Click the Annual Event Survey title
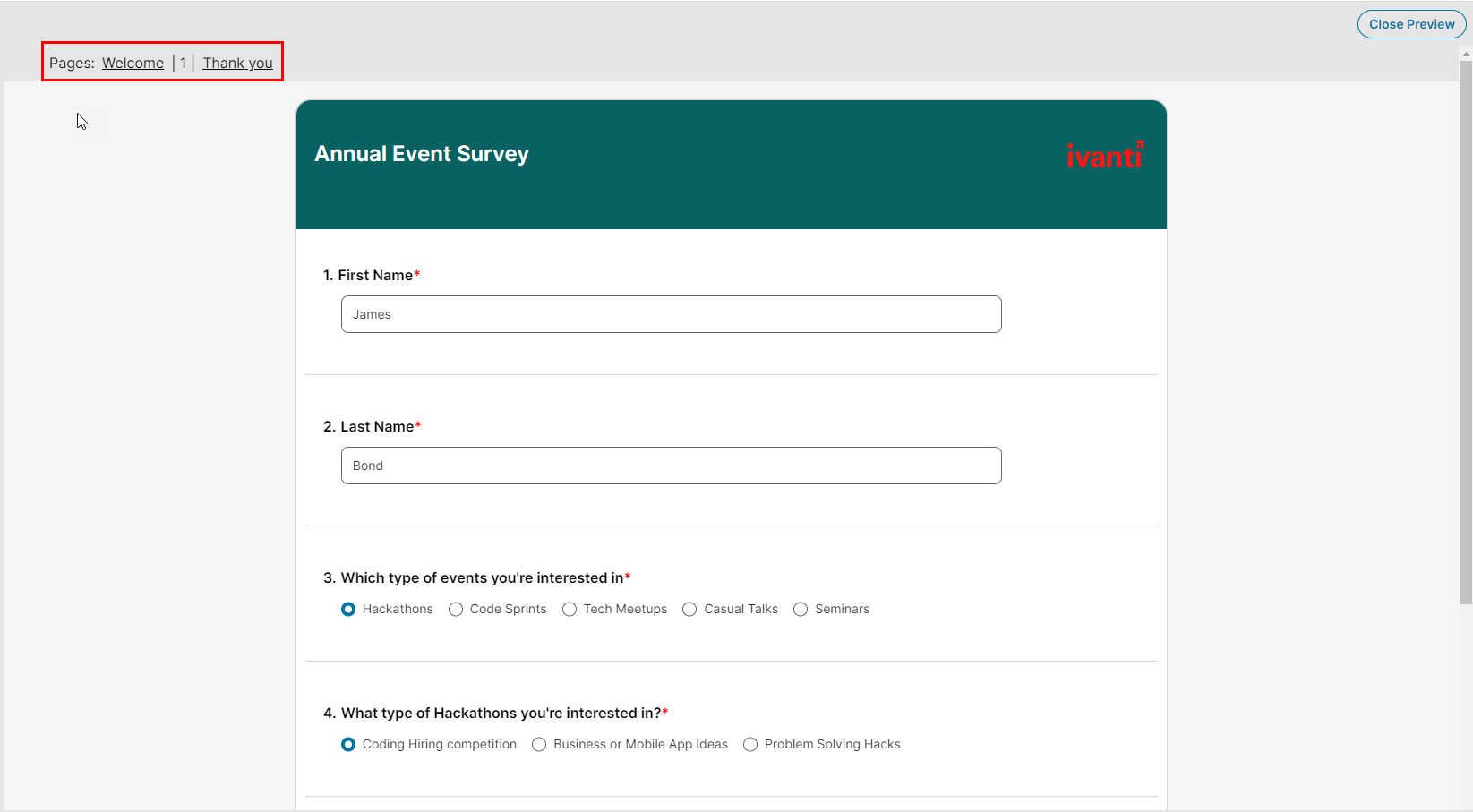 422,154
